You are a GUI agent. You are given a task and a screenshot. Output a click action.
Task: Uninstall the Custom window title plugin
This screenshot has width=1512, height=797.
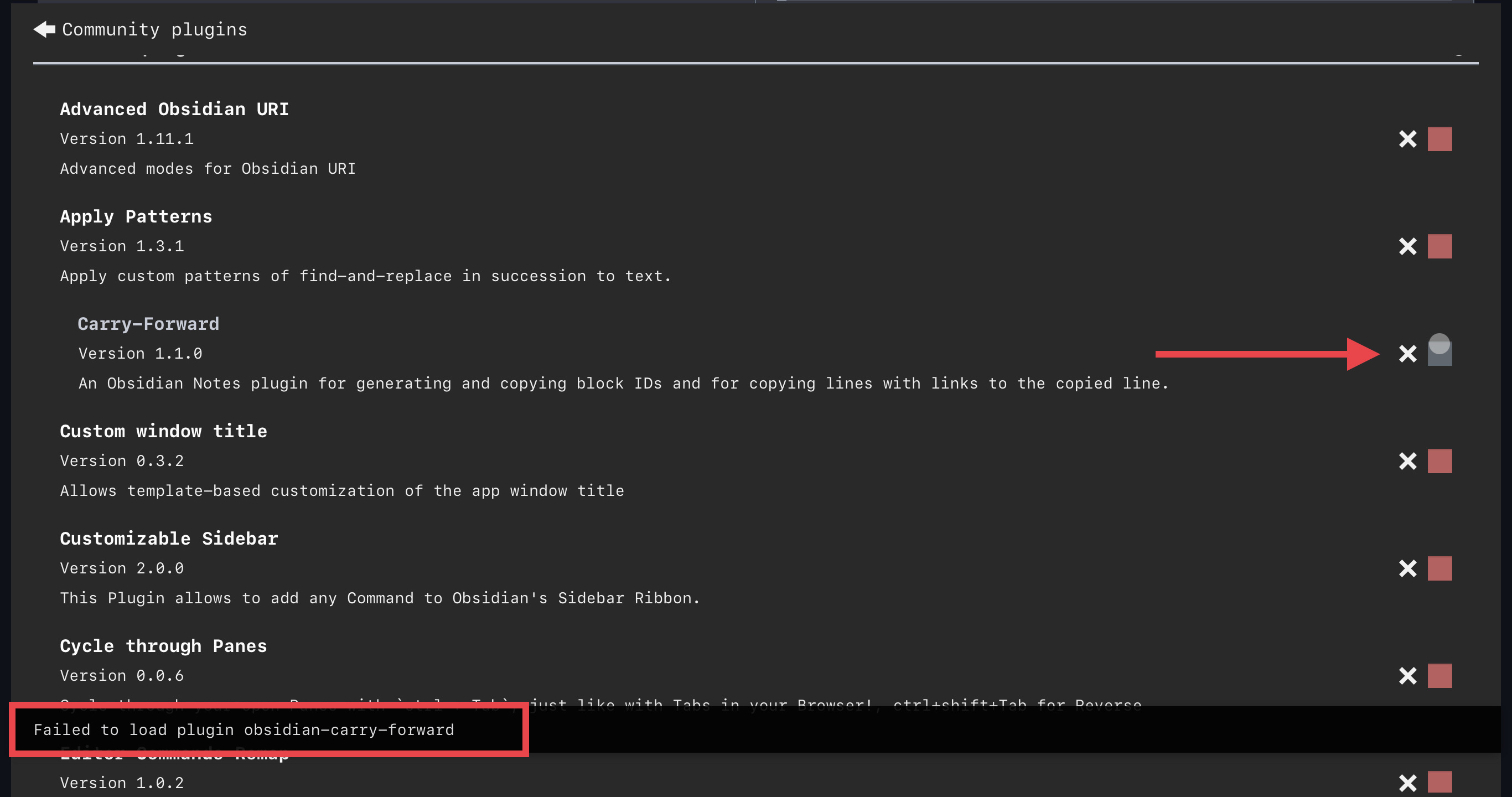pos(1407,461)
